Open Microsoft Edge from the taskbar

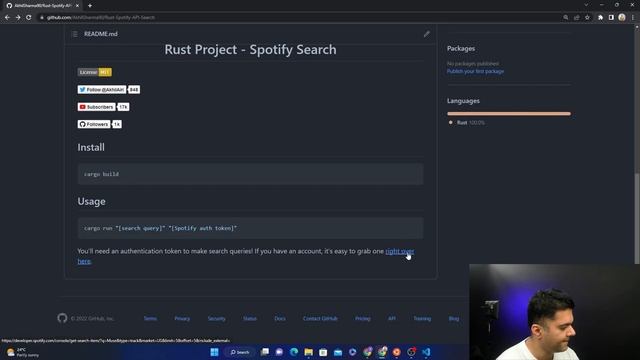pos(294,352)
